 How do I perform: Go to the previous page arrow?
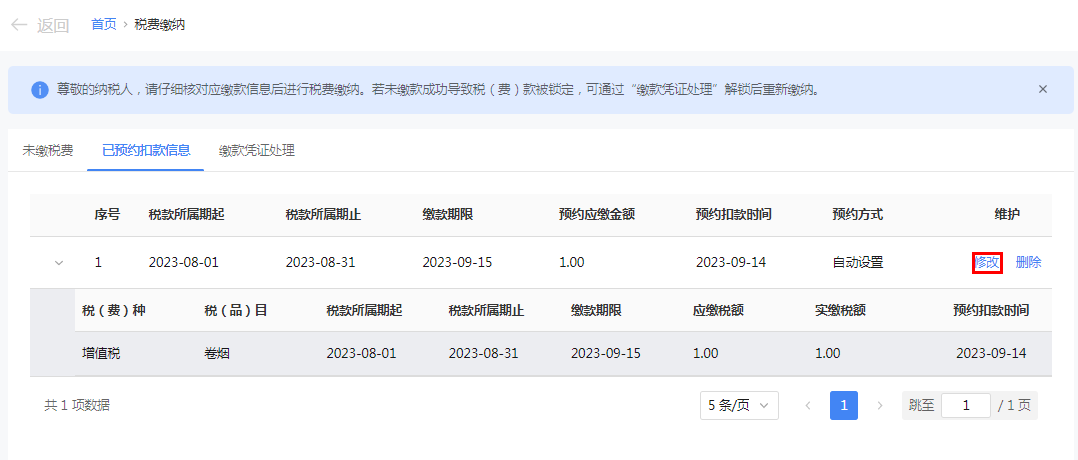pyautogui.click(x=808, y=406)
